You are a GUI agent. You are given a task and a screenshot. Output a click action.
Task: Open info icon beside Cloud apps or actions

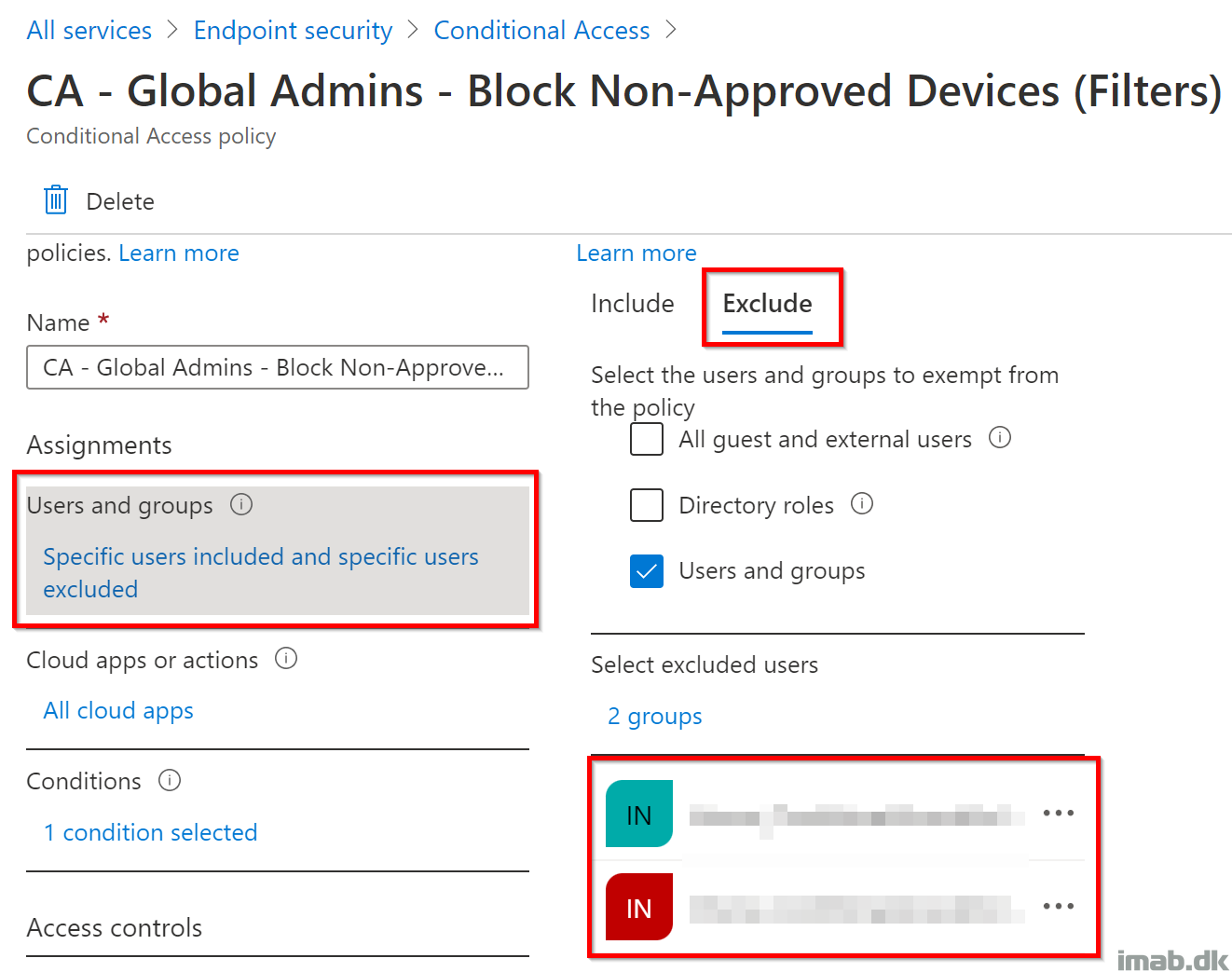286,659
